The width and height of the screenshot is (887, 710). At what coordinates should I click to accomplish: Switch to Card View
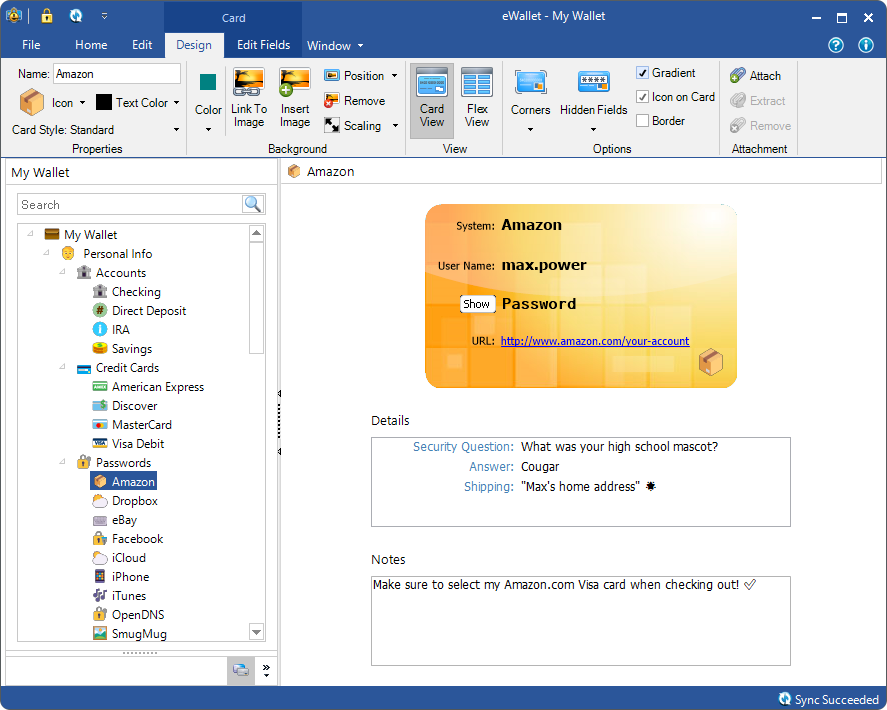[432, 100]
